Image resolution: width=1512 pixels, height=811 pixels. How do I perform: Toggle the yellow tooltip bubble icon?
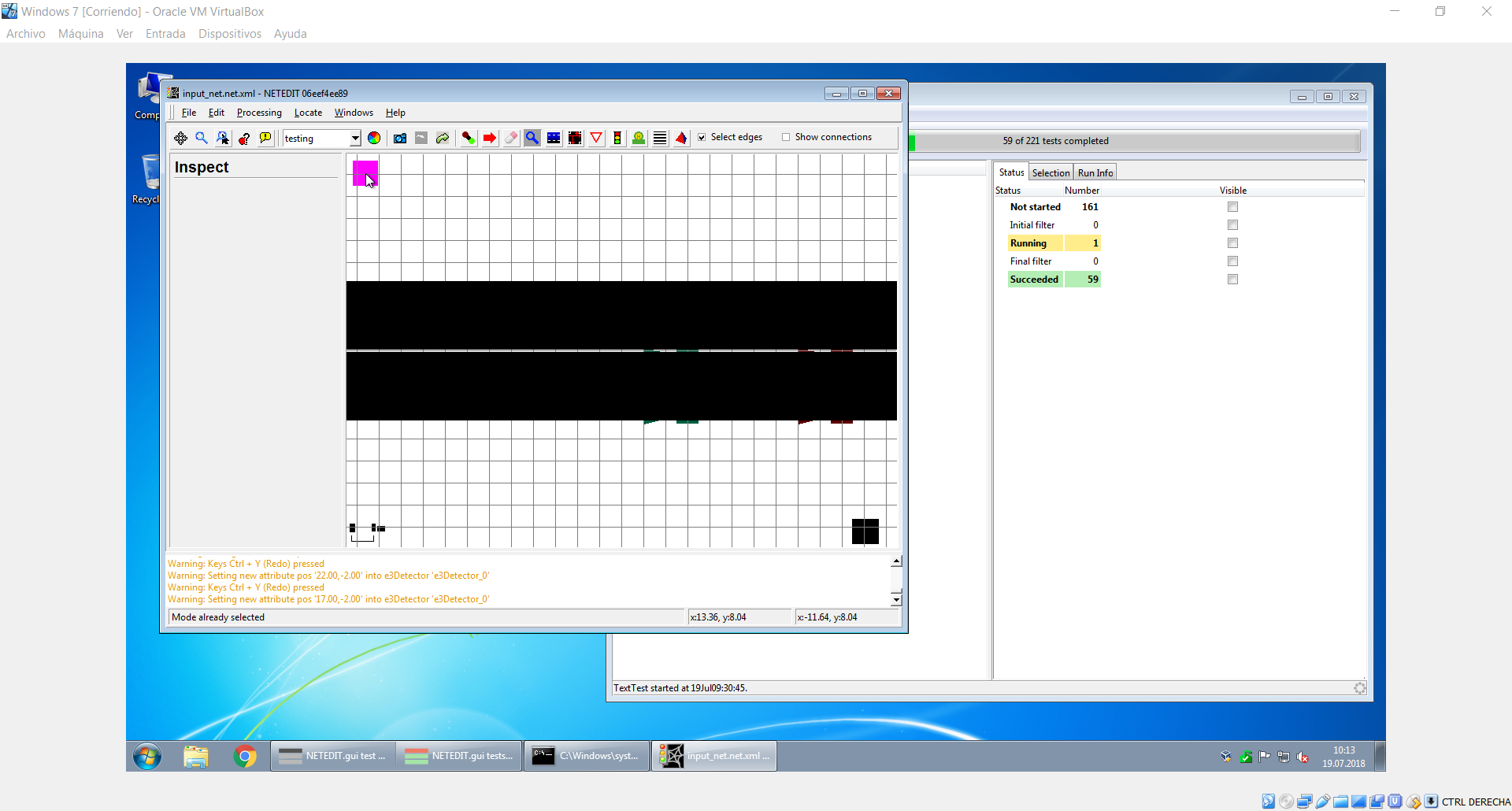[x=265, y=139]
